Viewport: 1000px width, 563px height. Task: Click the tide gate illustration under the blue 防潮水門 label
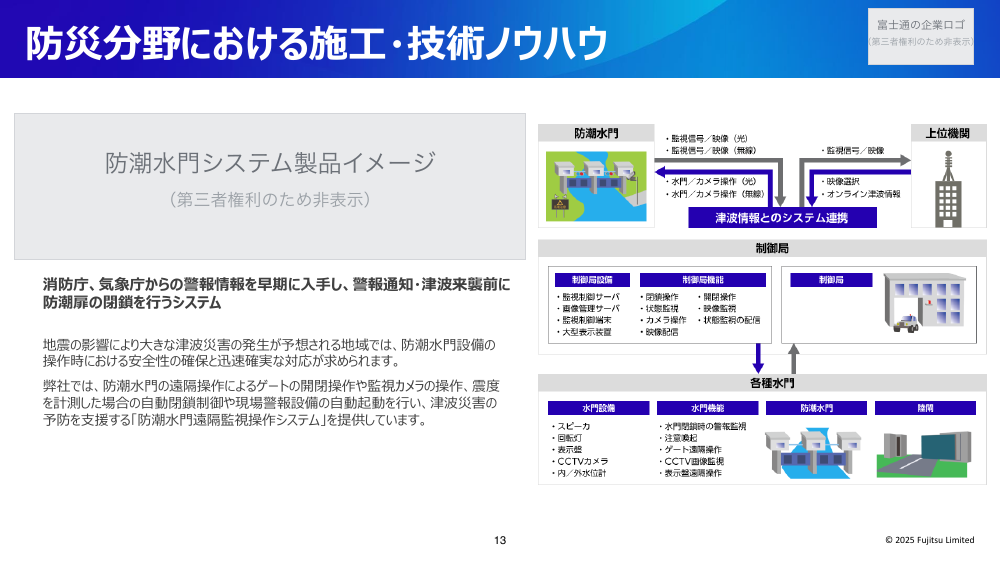point(814,454)
